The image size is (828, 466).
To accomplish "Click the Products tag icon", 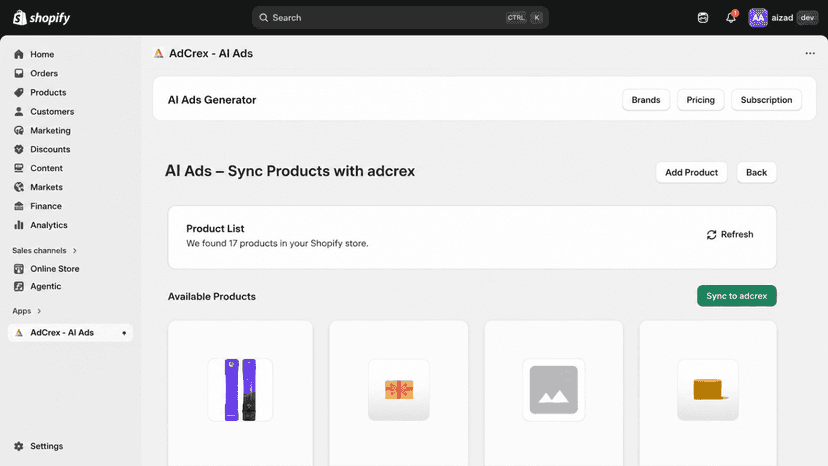I will tap(19, 92).
